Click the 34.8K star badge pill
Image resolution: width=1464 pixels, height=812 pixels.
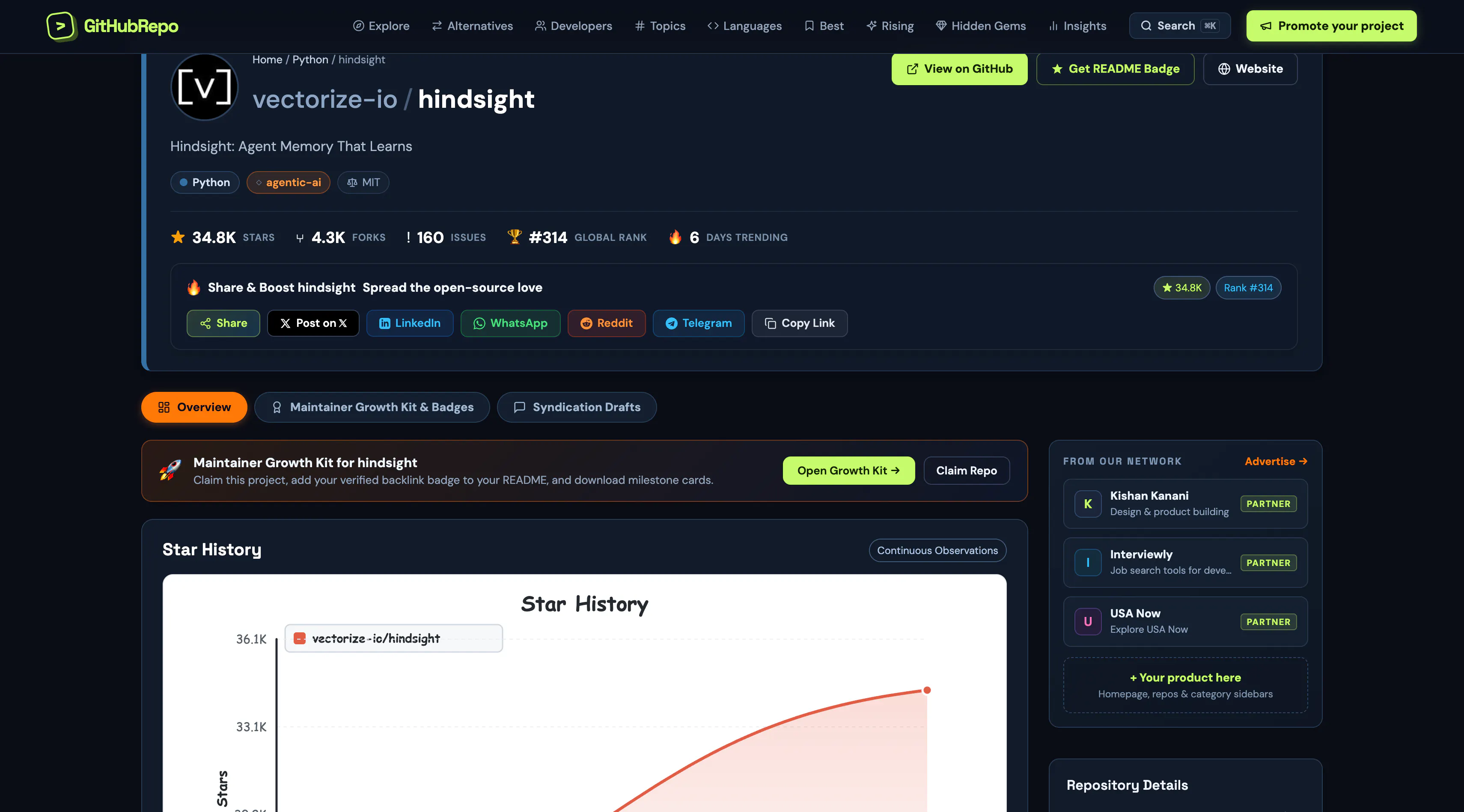(1181, 288)
